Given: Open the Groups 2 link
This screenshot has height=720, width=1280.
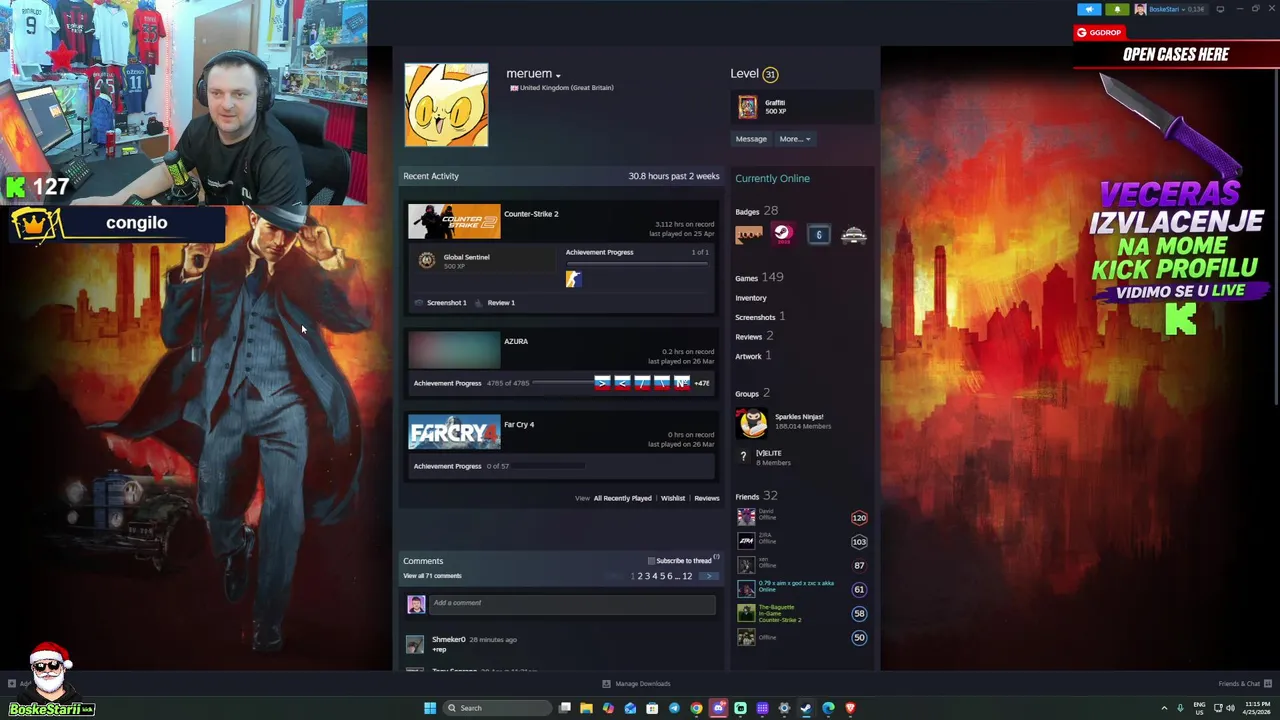Looking at the screenshot, I should click(x=752, y=393).
